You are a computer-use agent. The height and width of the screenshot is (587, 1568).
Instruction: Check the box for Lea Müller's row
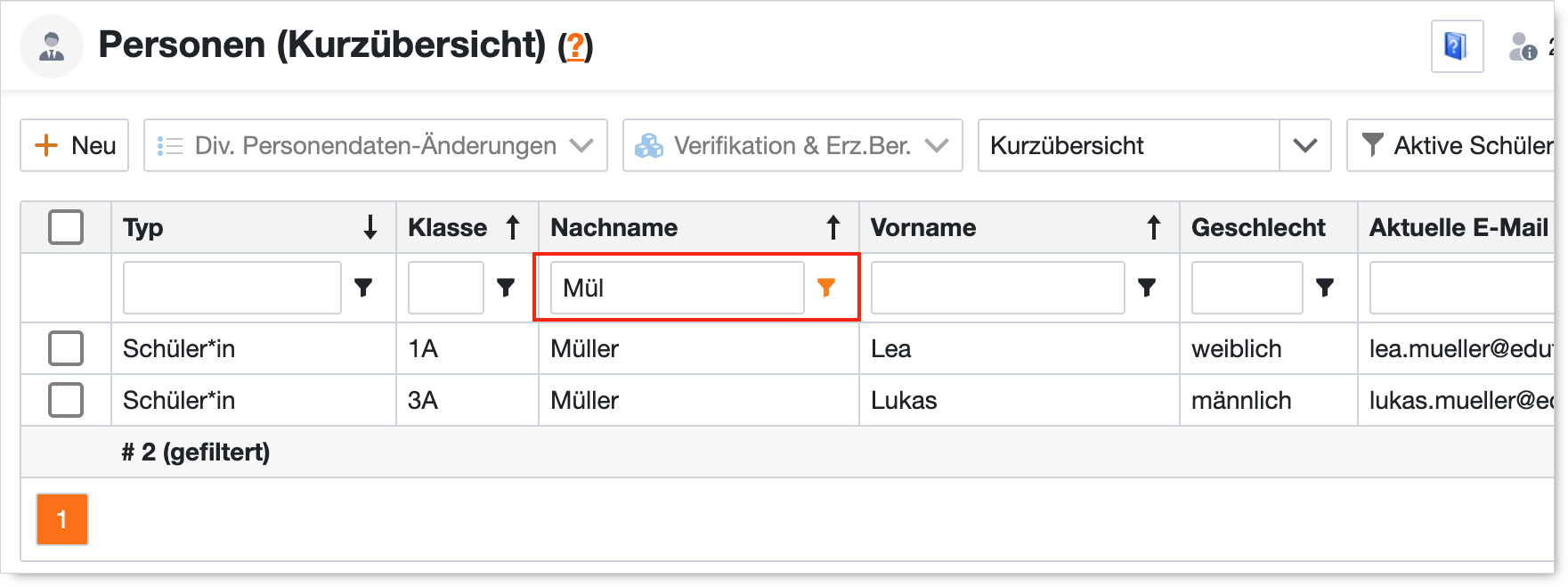click(66, 348)
